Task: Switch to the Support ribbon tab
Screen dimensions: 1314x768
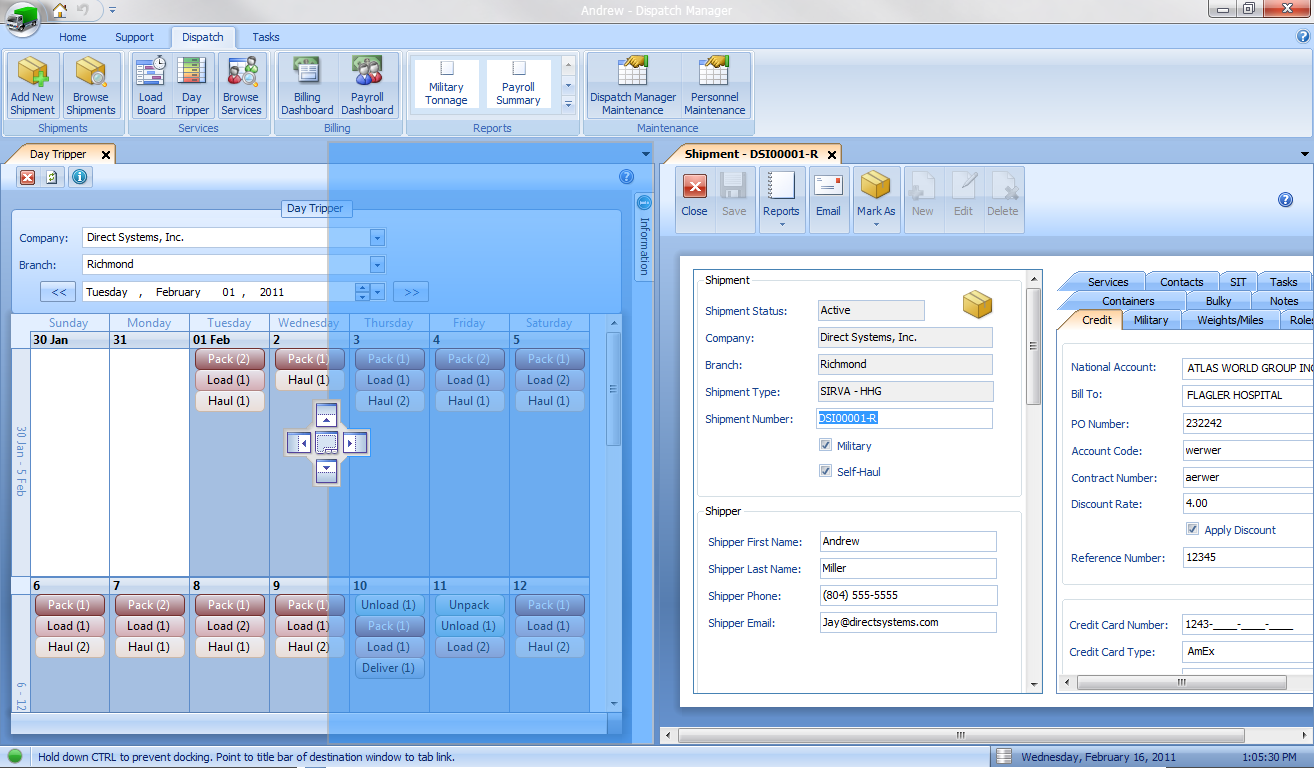Action: [134, 37]
